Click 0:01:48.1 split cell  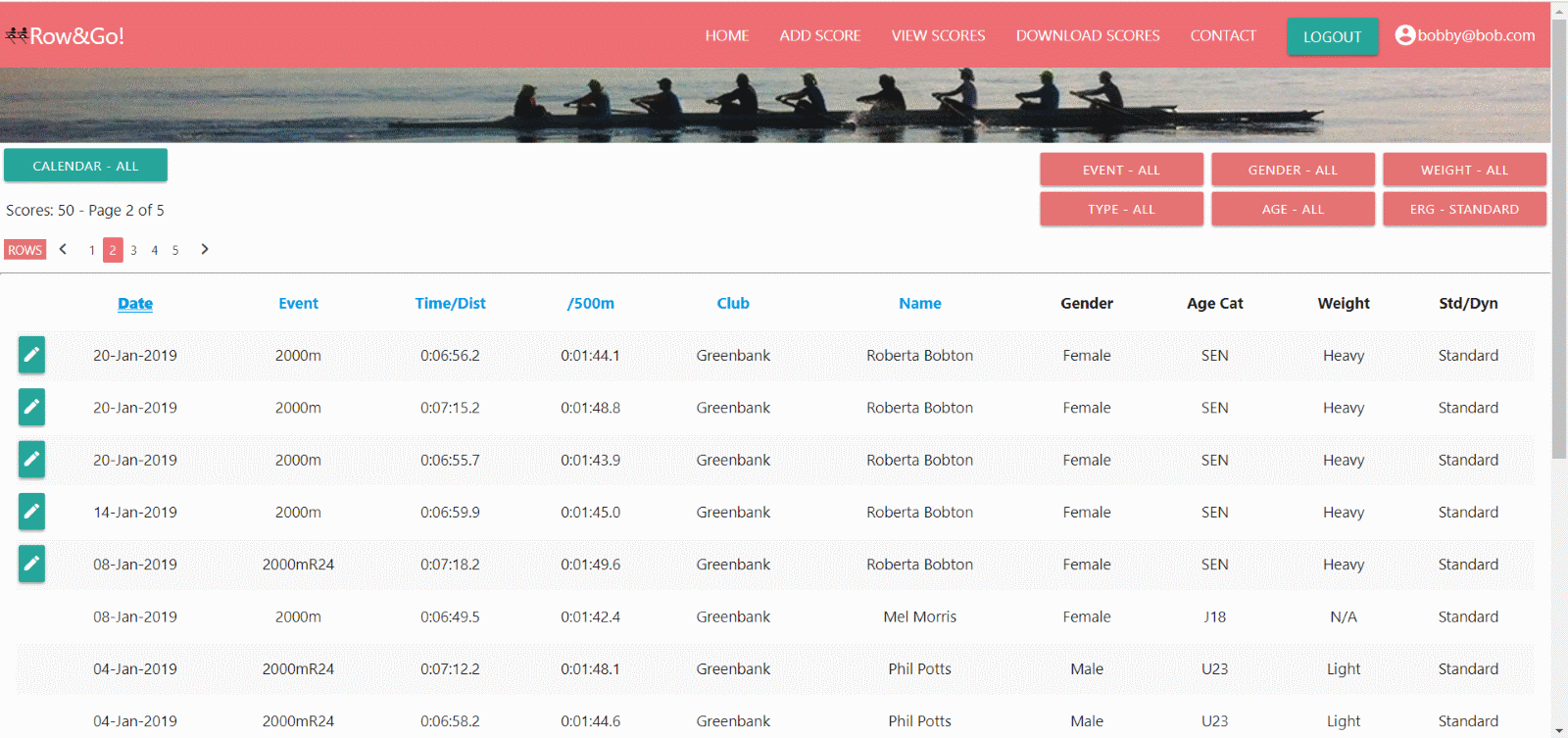pos(591,668)
